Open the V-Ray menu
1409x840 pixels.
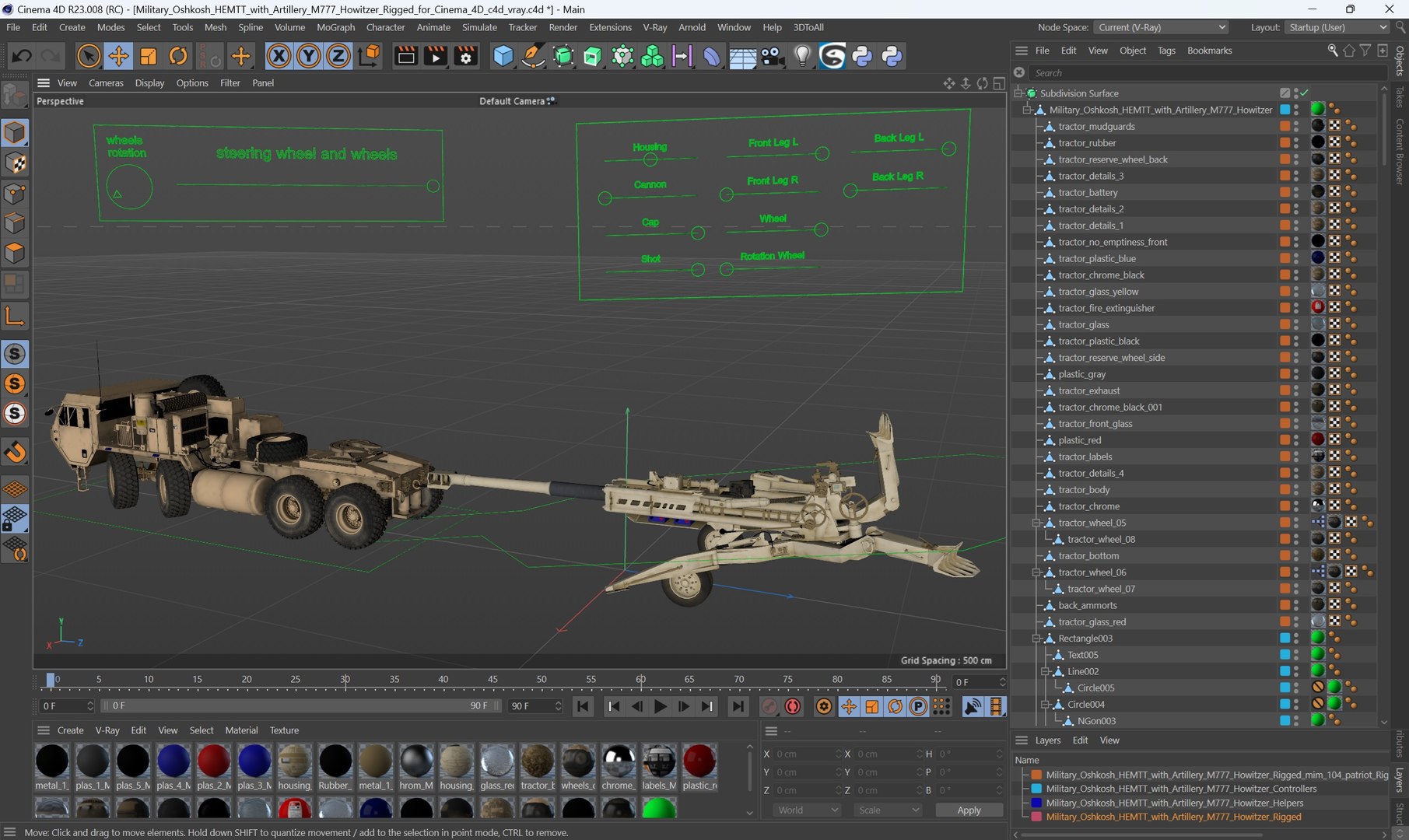654,27
